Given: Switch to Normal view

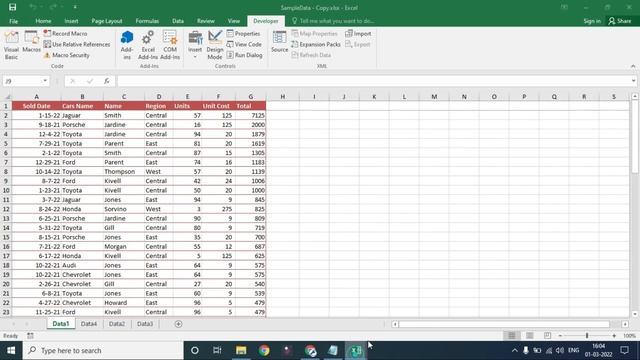Looking at the screenshot, I should (511, 336).
